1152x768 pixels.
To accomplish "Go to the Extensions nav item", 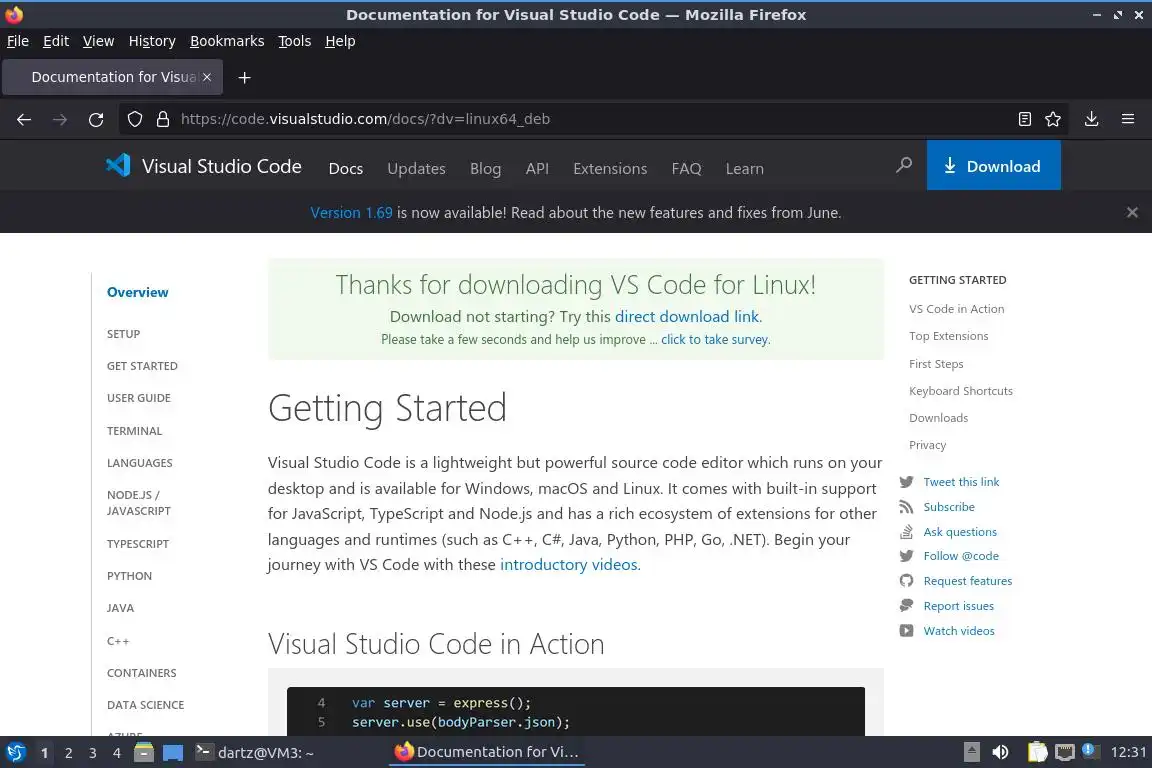I will pos(610,168).
